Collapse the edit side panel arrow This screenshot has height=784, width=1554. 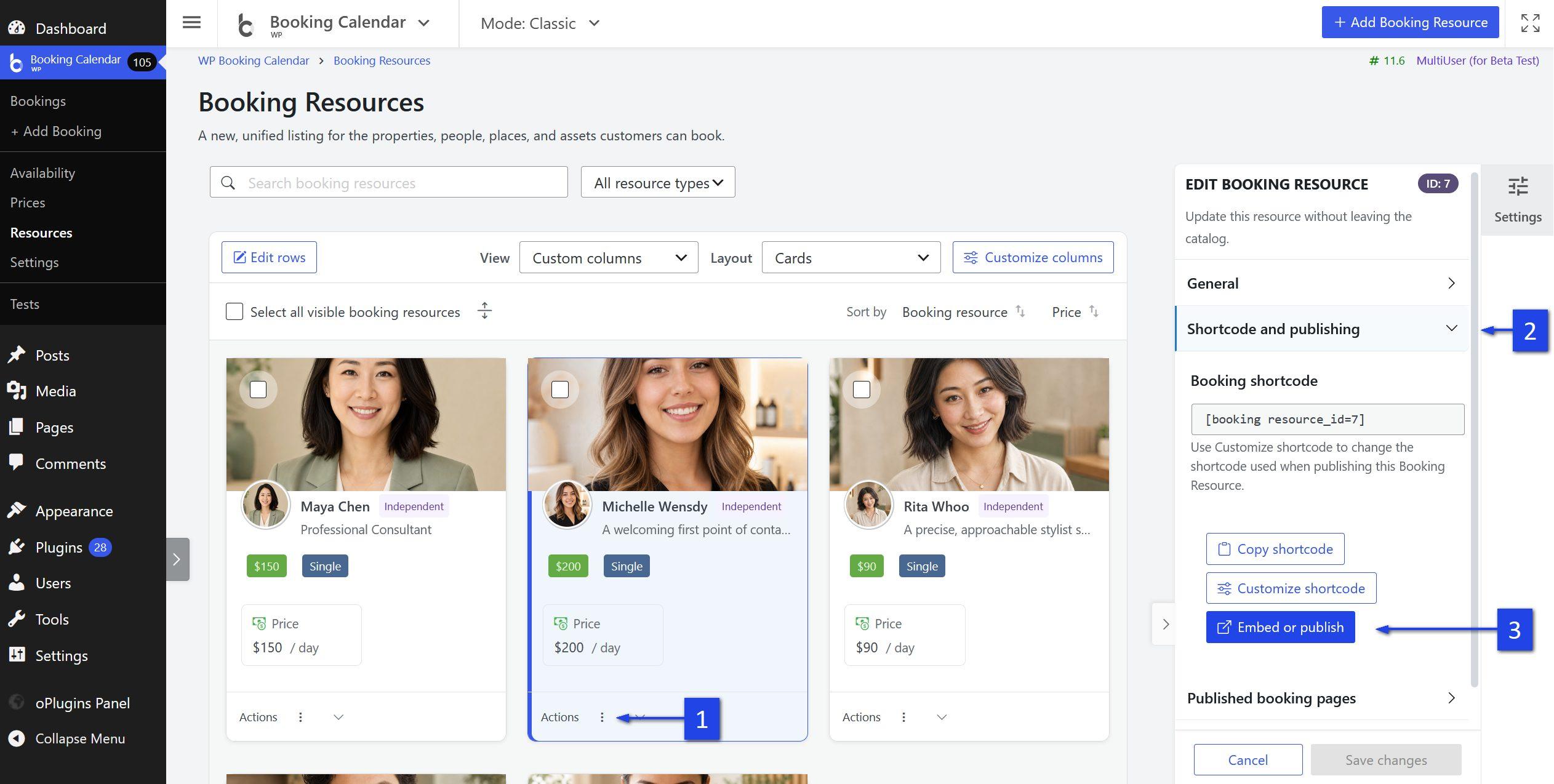[1165, 624]
